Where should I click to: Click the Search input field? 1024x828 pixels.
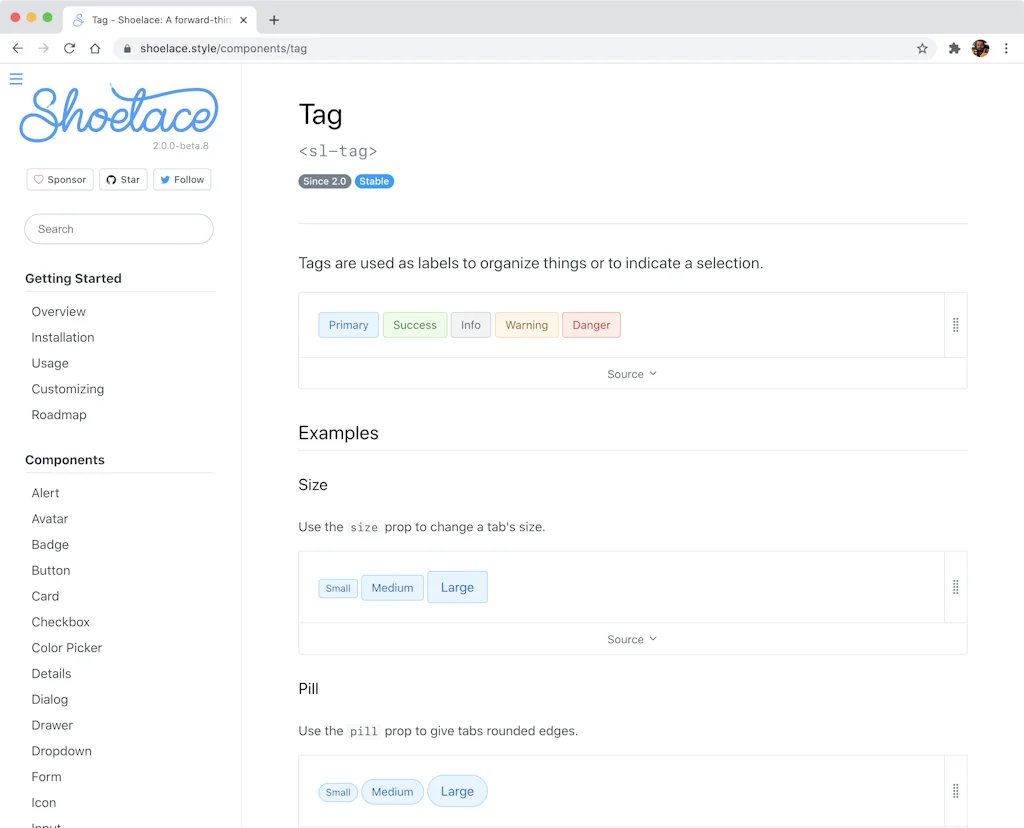[118, 229]
